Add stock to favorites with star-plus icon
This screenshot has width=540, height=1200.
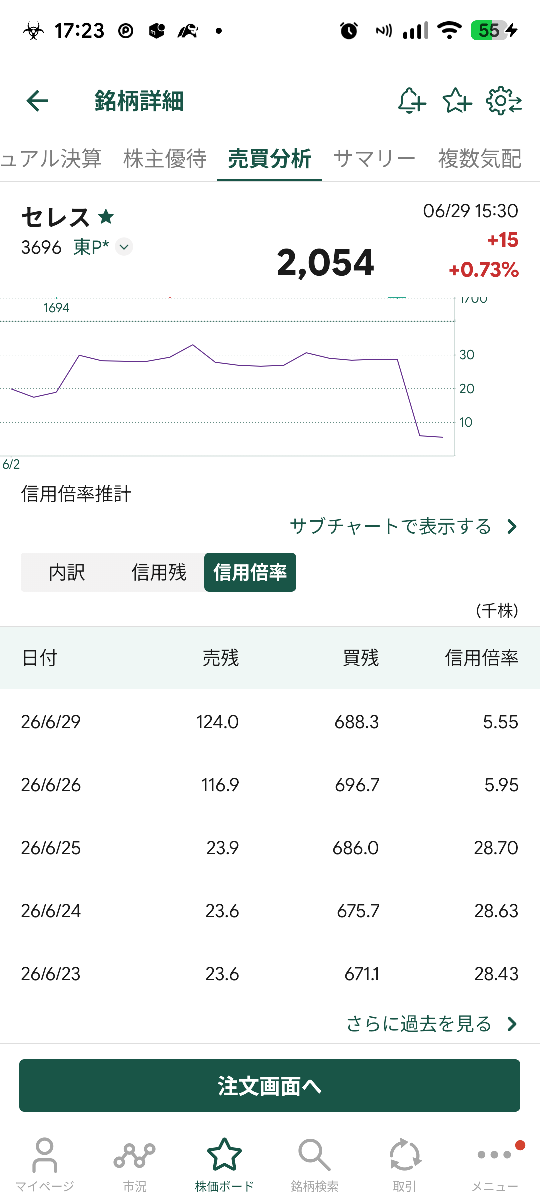(456, 100)
